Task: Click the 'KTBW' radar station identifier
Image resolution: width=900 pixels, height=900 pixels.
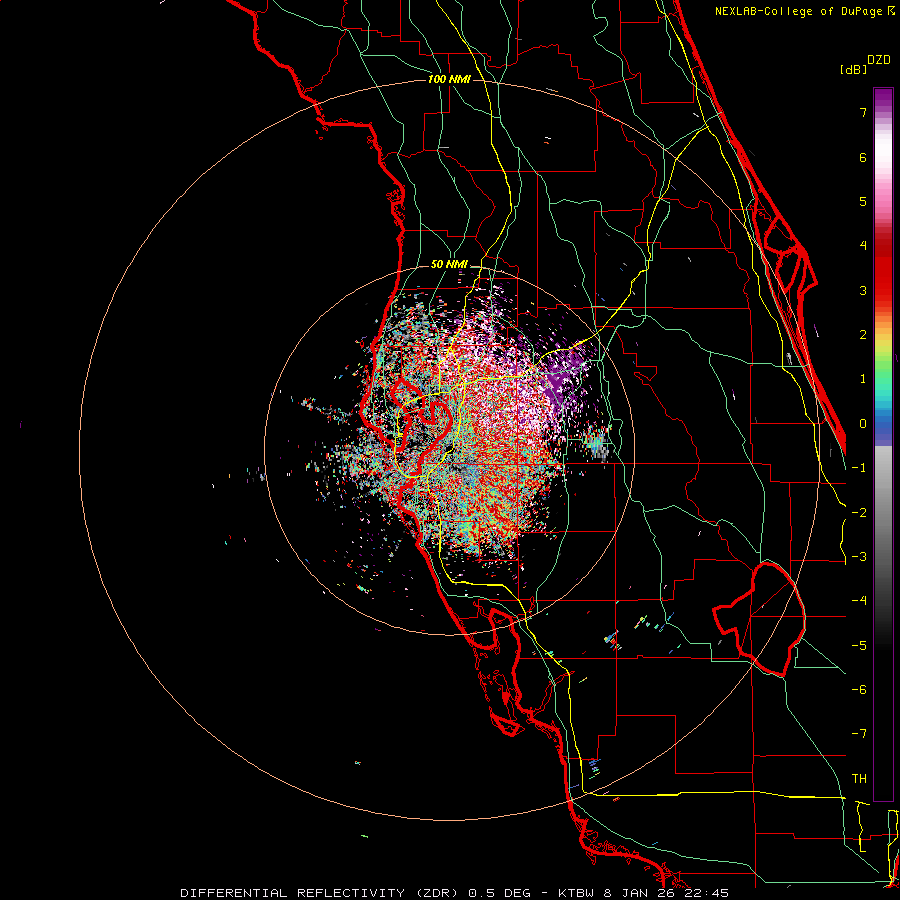Action: tap(574, 893)
